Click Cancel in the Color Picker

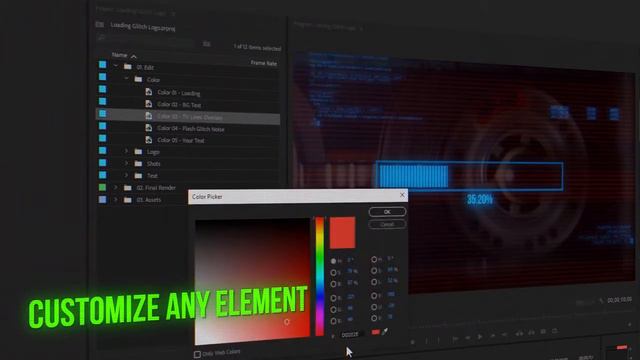(x=387, y=224)
